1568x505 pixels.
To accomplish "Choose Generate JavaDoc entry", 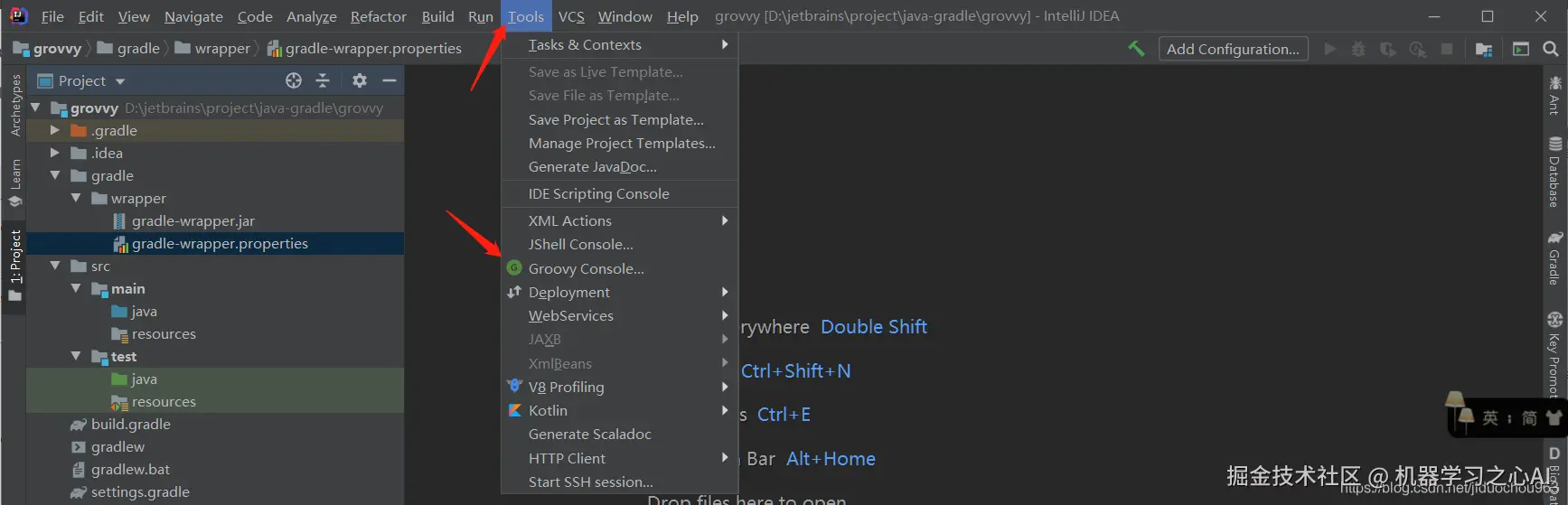I will coord(620,166).
